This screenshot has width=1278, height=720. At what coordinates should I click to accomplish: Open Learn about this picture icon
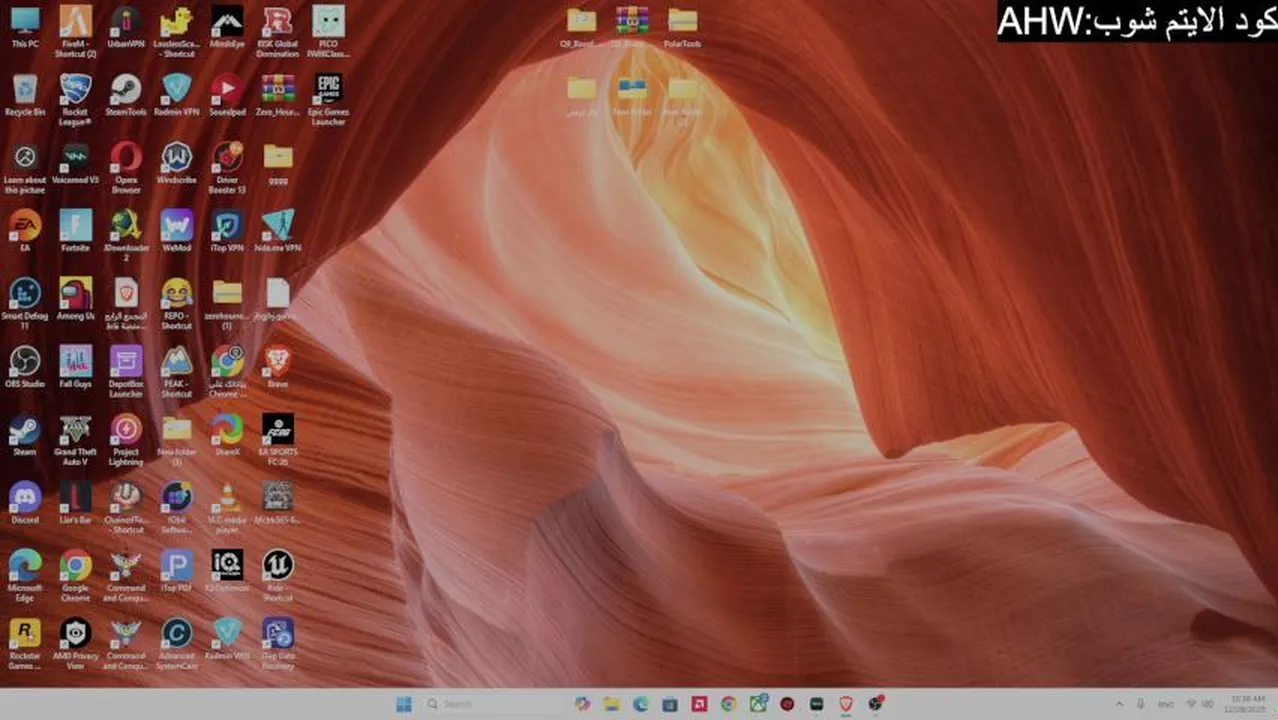(25, 167)
